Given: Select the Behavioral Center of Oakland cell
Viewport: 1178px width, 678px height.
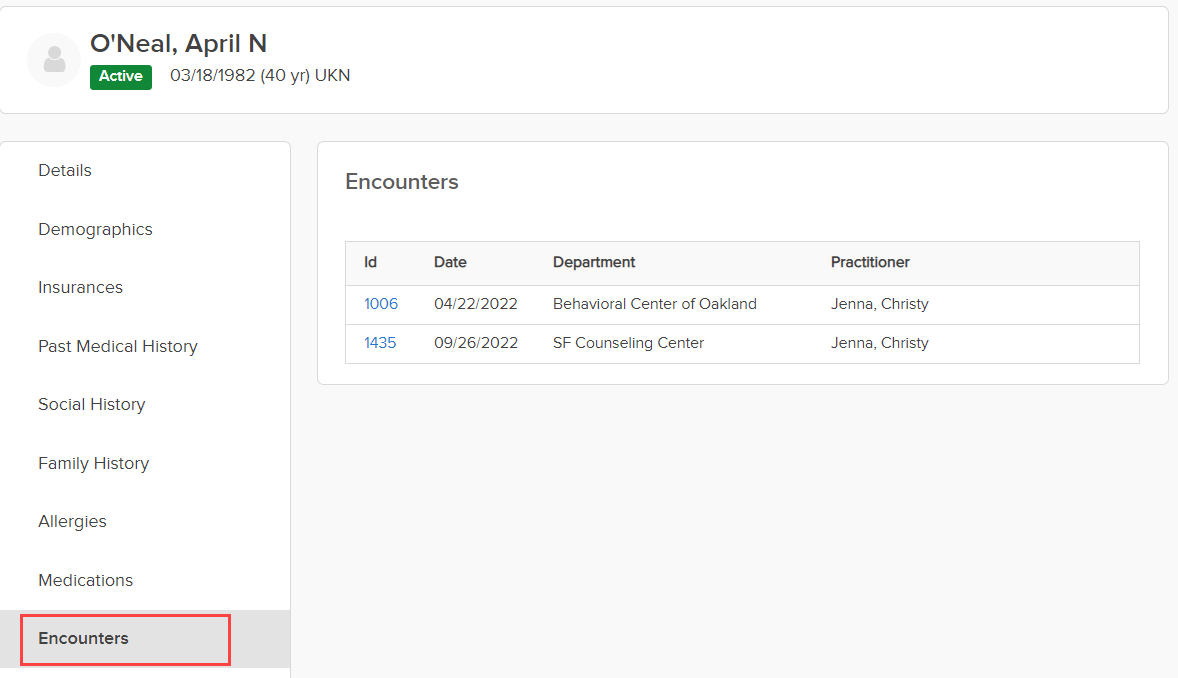Looking at the screenshot, I should (x=655, y=304).
